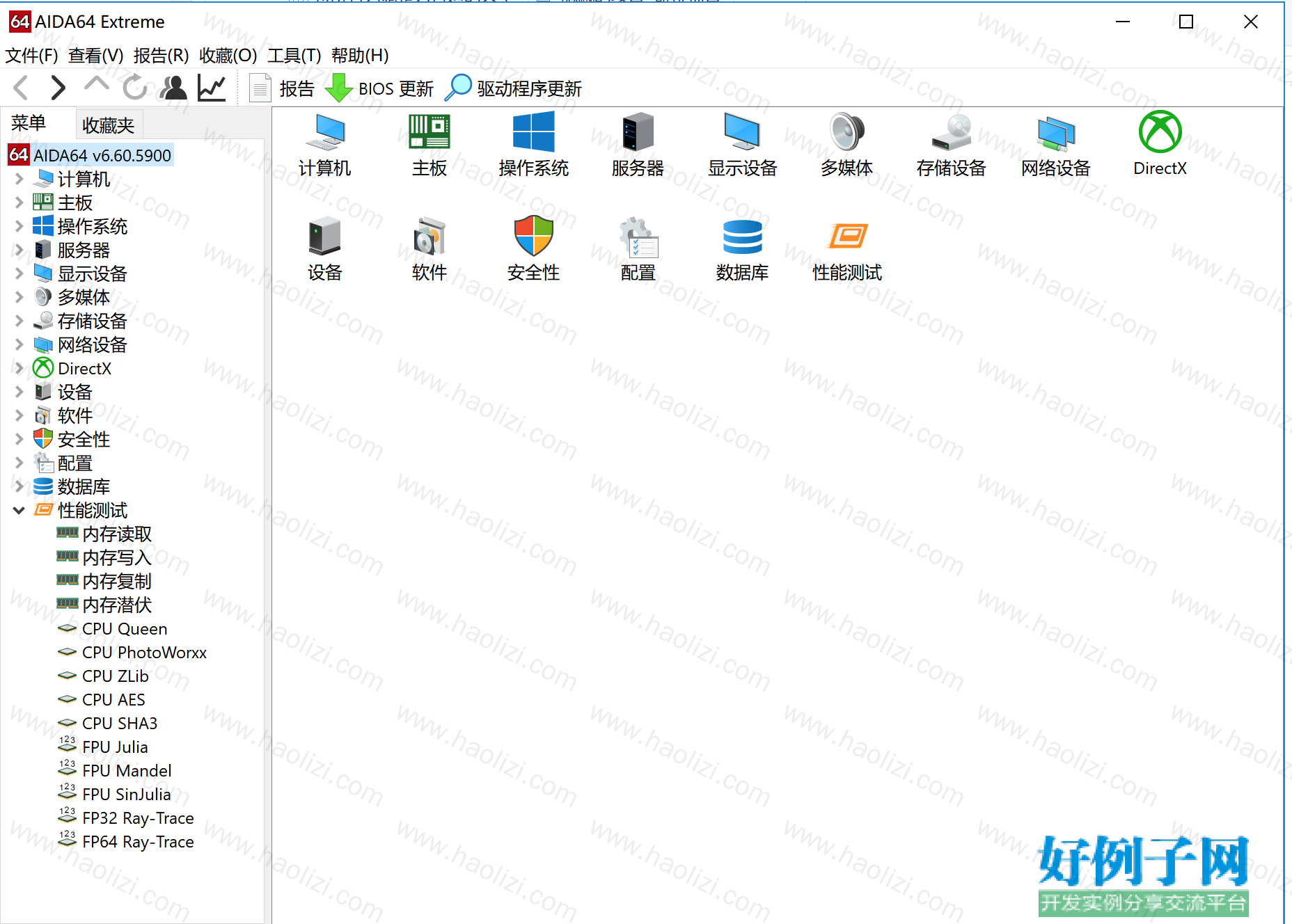Select 内存复制 benchmark in tree
This screenshot has width=1292, height=924.
tap(104, 582)
